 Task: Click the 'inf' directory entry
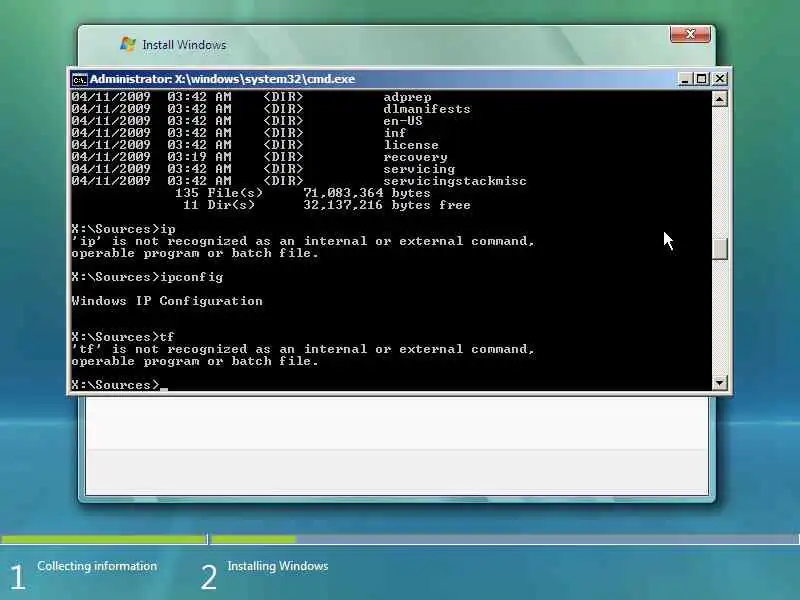[394, 133]
